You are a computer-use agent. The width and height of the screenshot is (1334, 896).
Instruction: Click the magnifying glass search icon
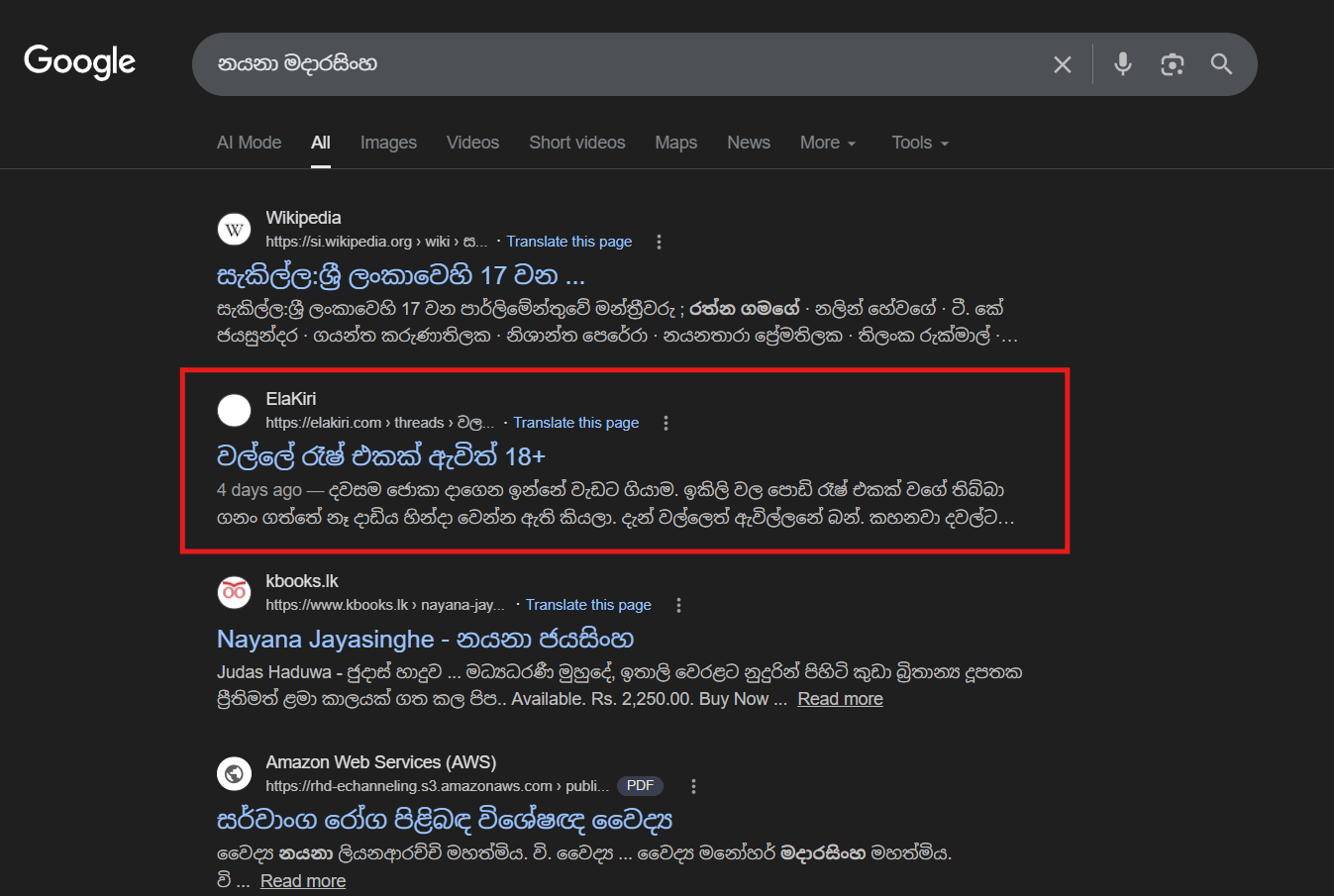(x=1221, y=64)
